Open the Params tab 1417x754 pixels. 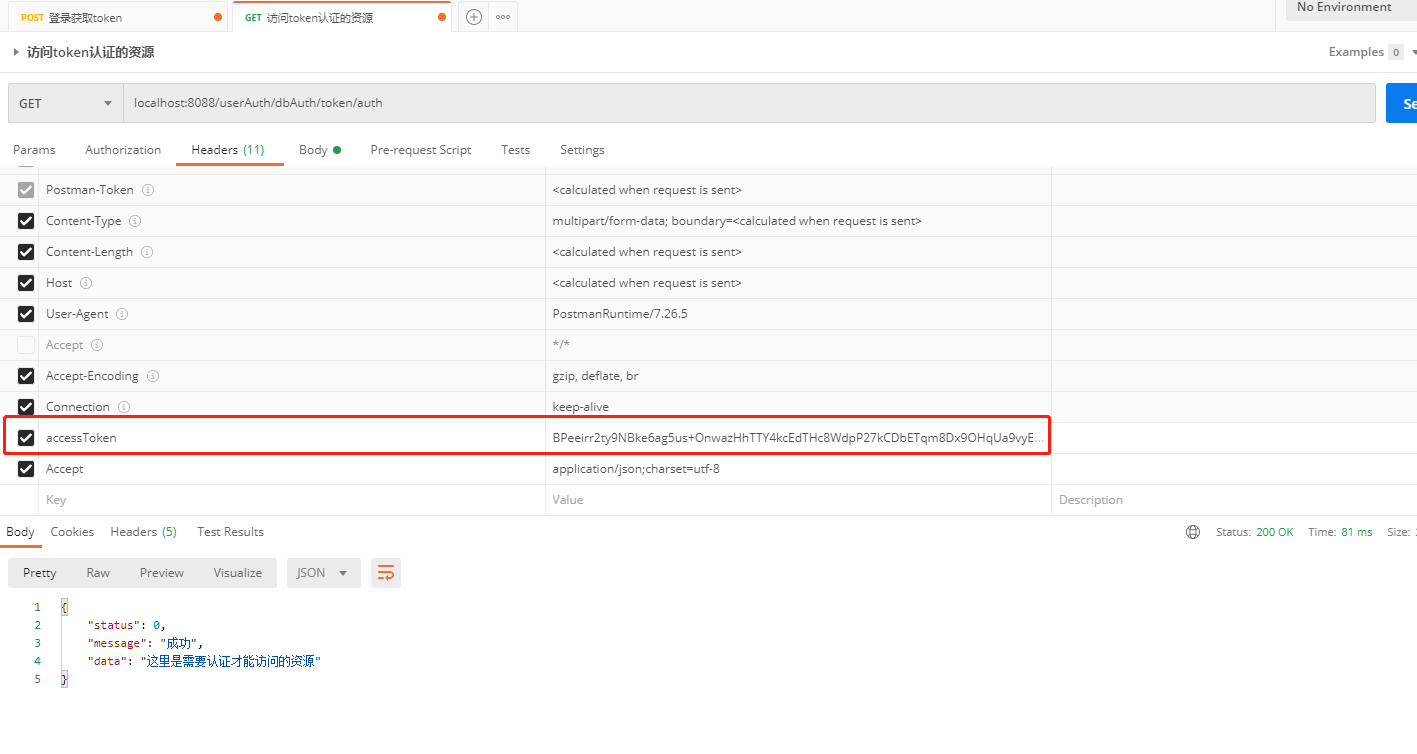click(34, 150)
